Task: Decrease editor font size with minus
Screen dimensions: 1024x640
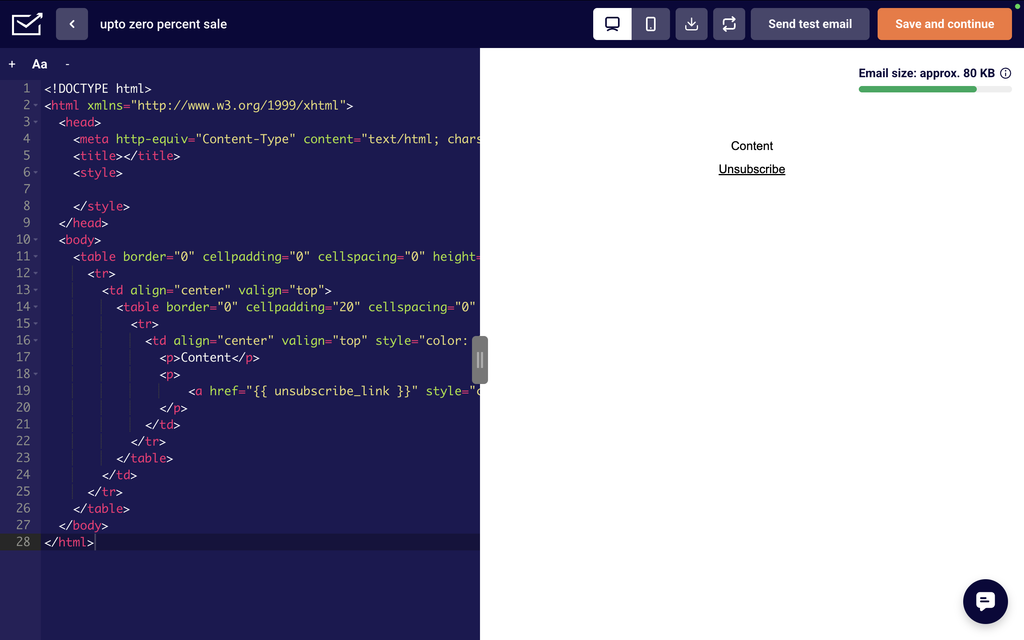Action: 67,64
